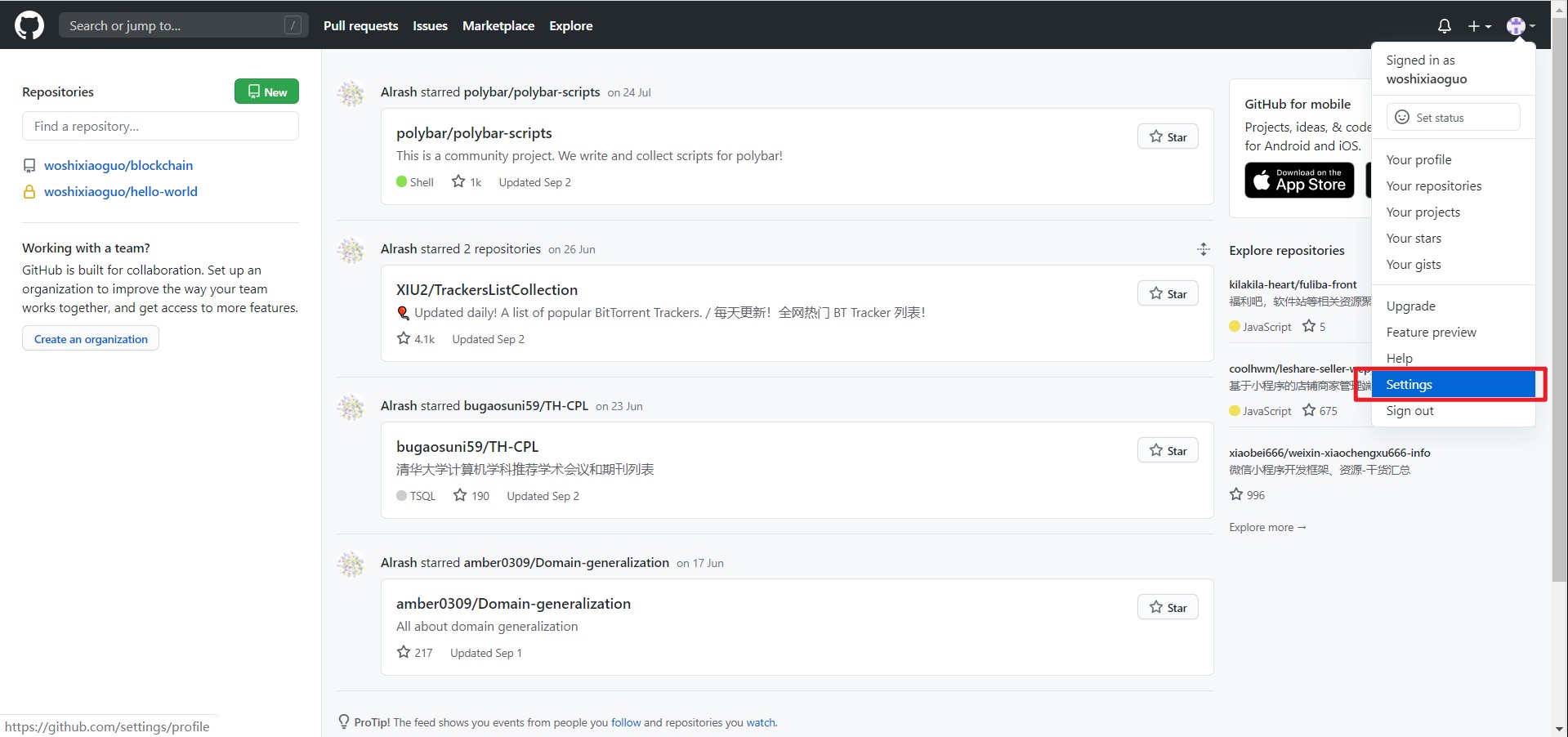Open the Explore more link
The height and width of the screenshot is (737, 1568).
click(x=1267, y=527)
